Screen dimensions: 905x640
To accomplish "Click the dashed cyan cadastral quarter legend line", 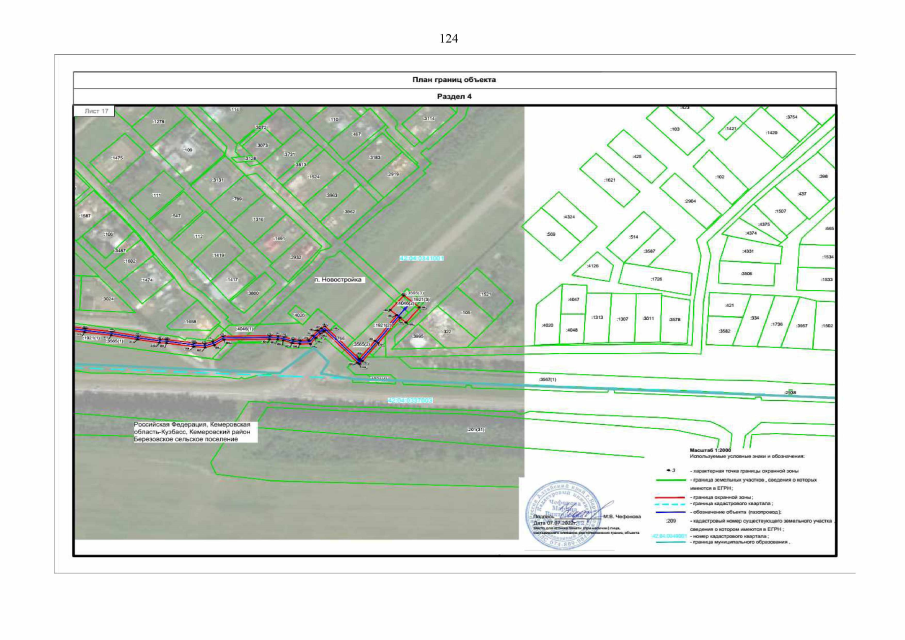I will coord(669,502).
